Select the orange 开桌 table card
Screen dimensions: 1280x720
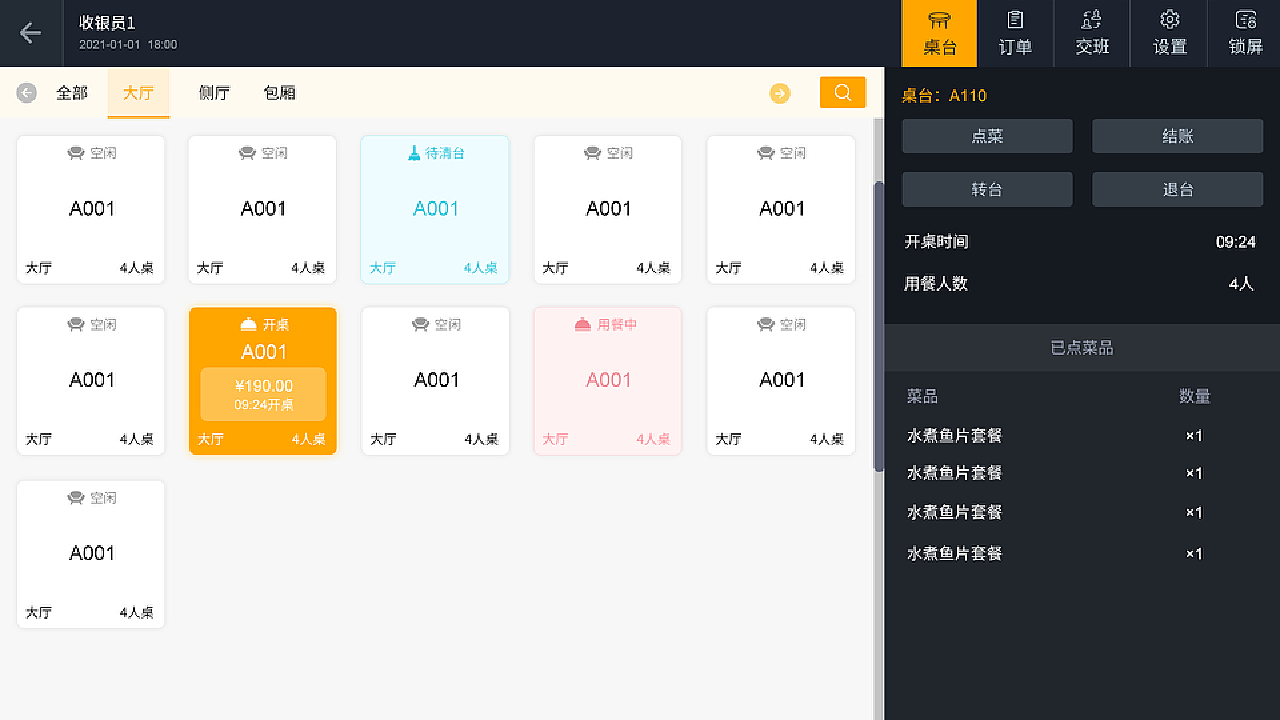(x=263, y=381)
